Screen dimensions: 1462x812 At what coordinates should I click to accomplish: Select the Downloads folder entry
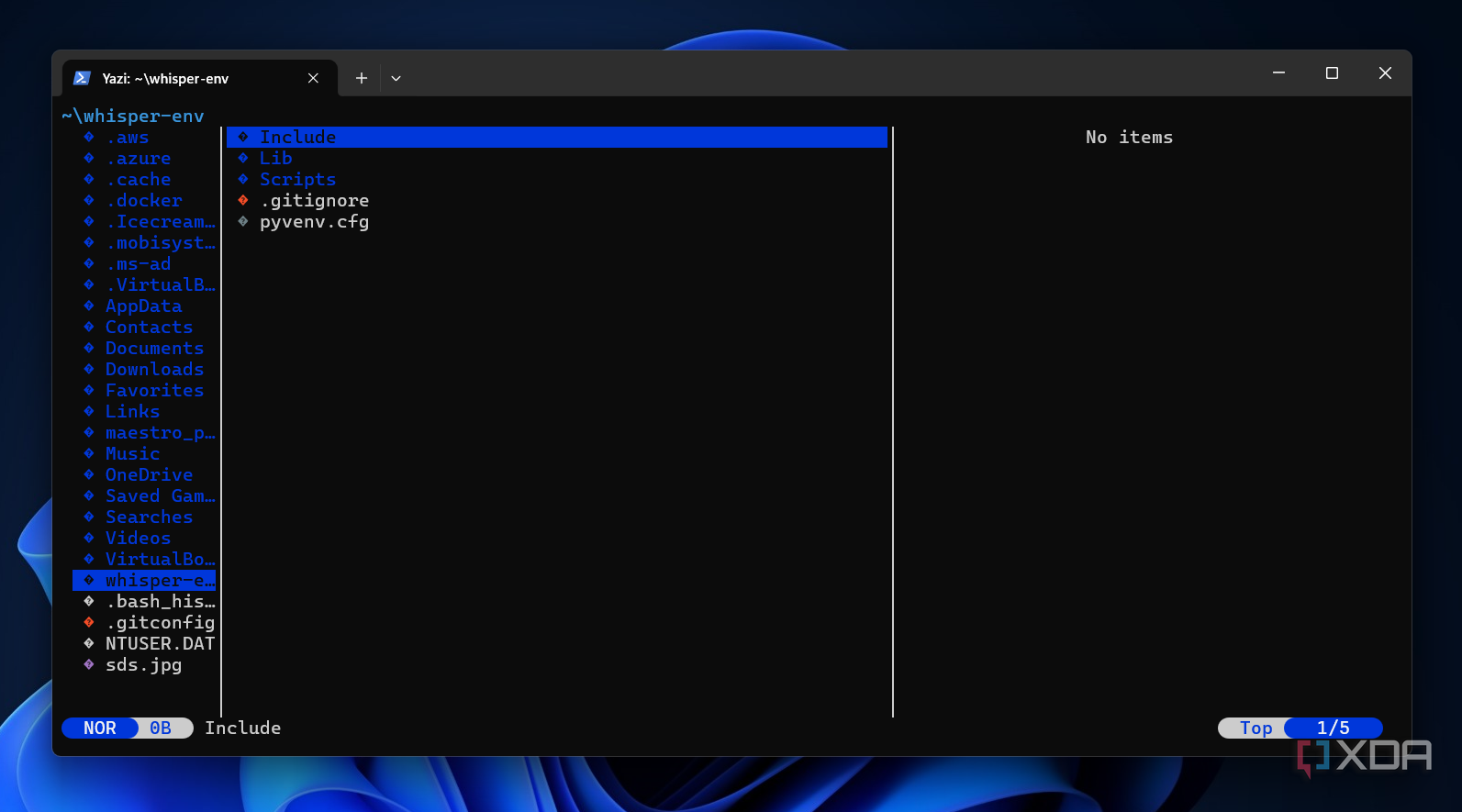(154, 369)
